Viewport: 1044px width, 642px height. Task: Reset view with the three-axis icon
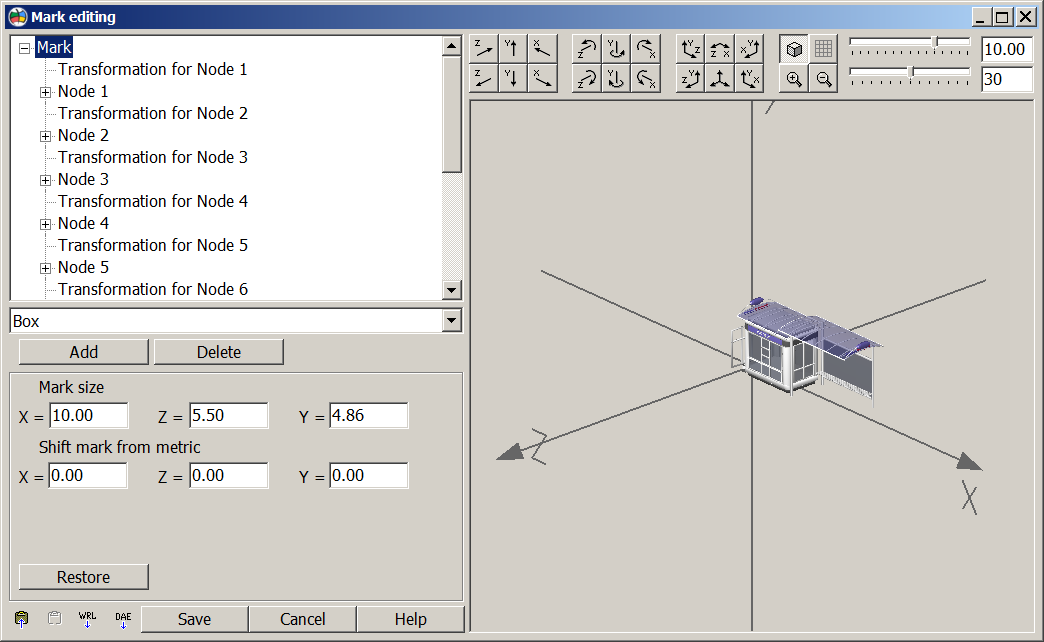click(720, 79)
